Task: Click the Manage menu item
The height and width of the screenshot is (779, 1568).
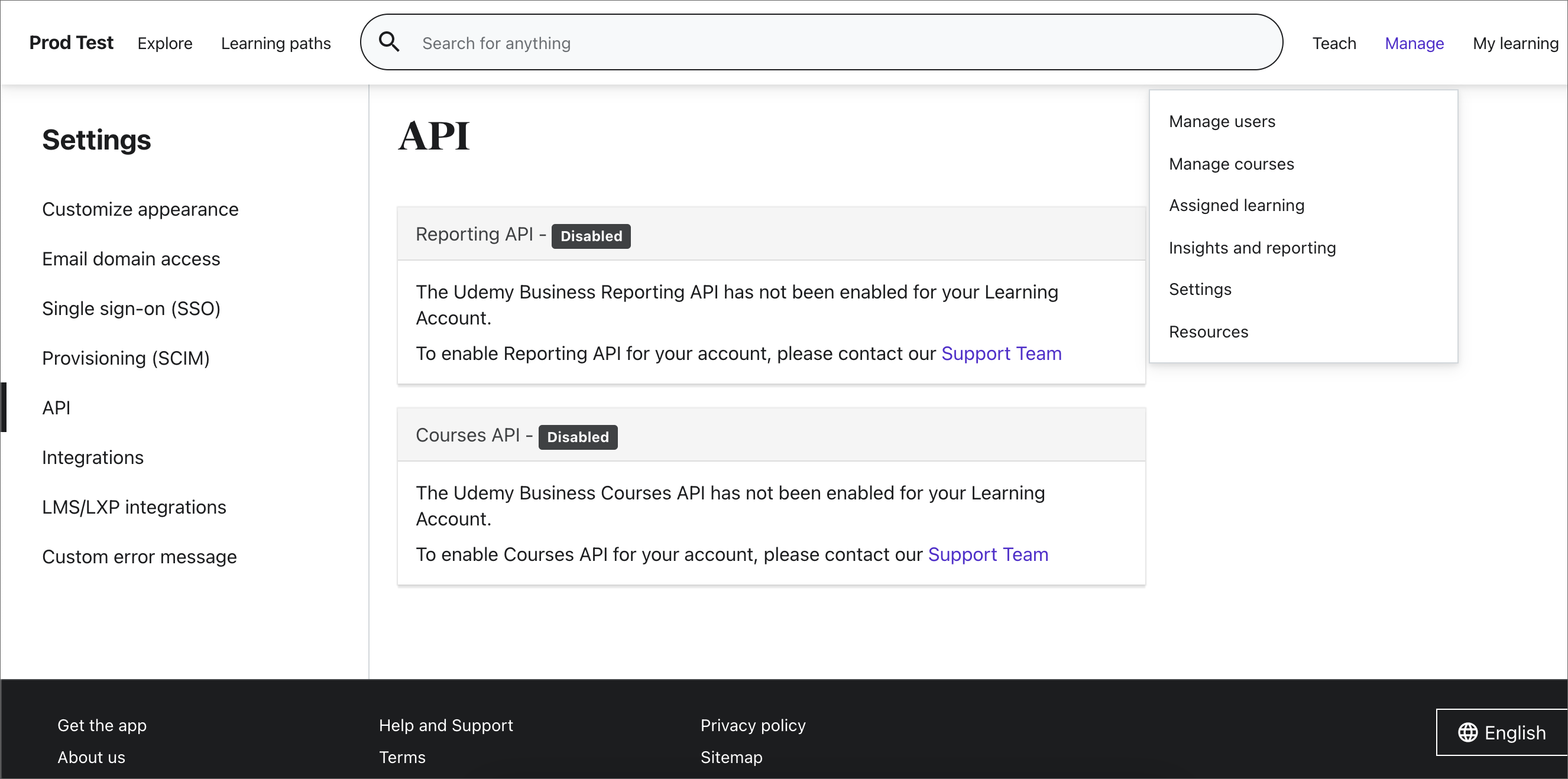Action: click(1414, 43)
